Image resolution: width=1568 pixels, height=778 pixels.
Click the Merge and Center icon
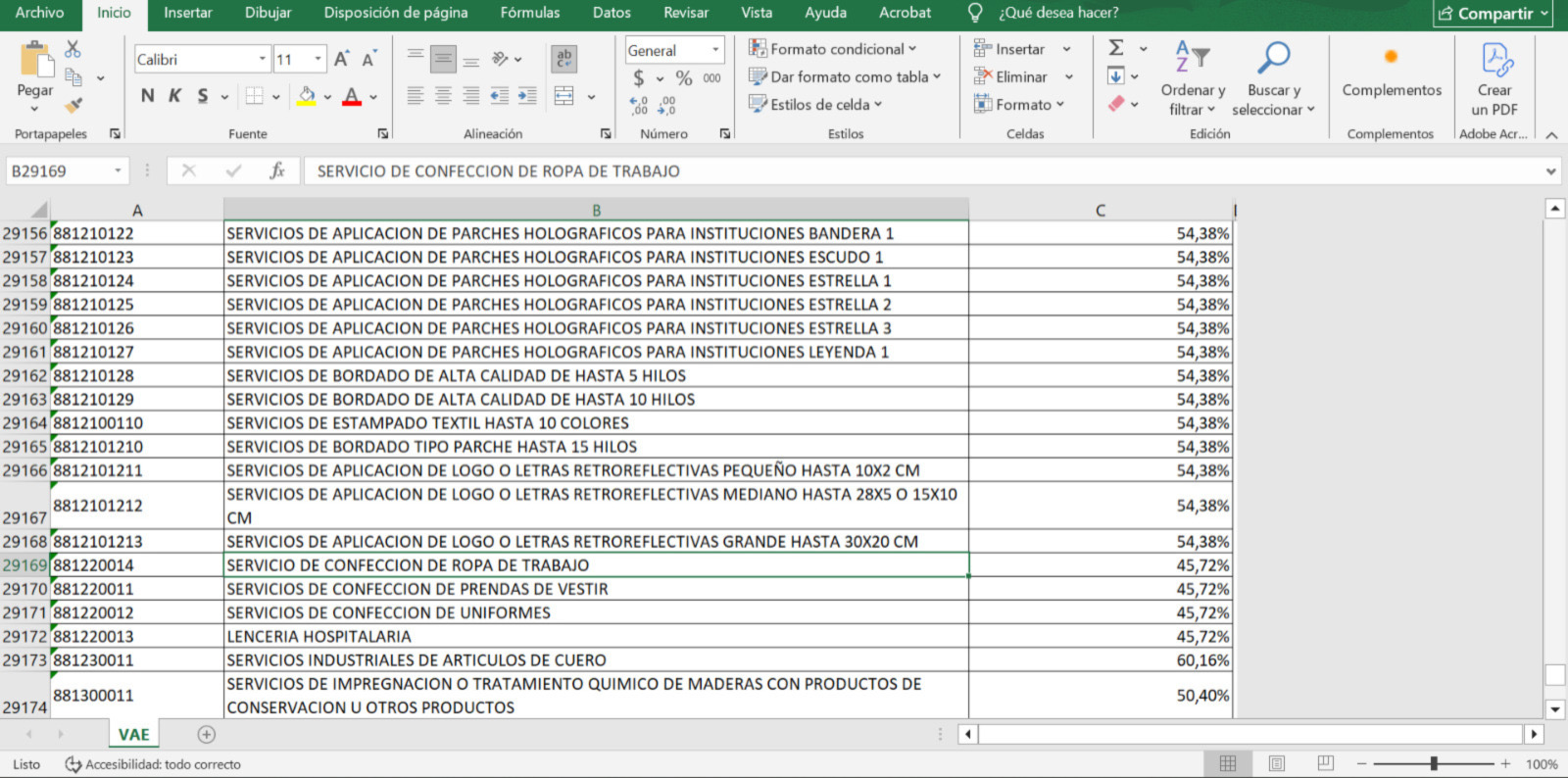(564, 96)
